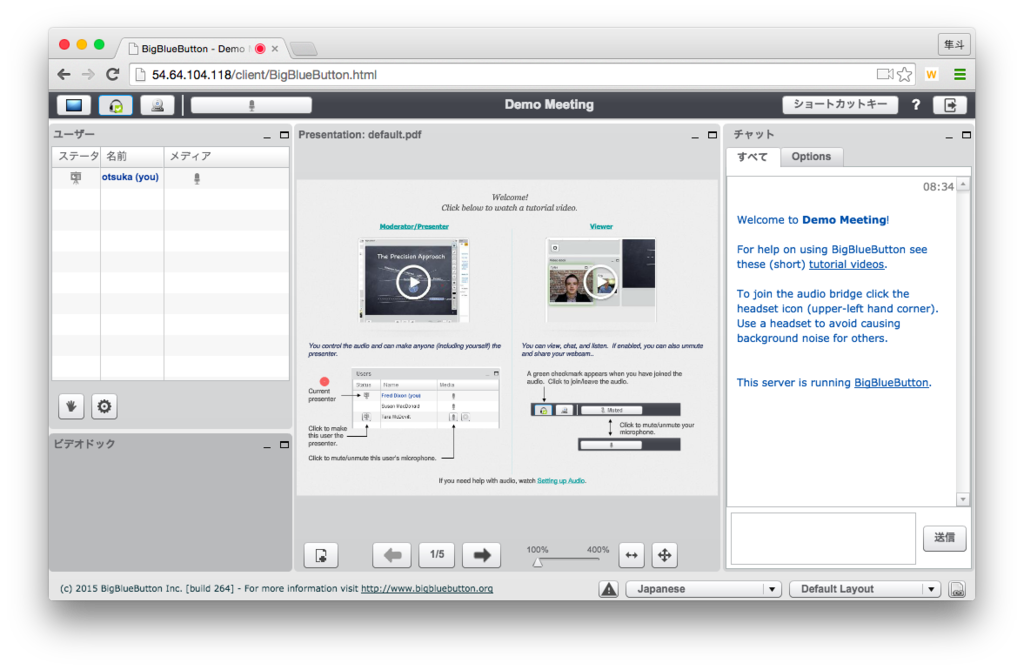The height and width of the screenshot is (670, 1024).
Task: Minimize the Presentation panel
Action: pyautogui.click(x=695, y=136)
